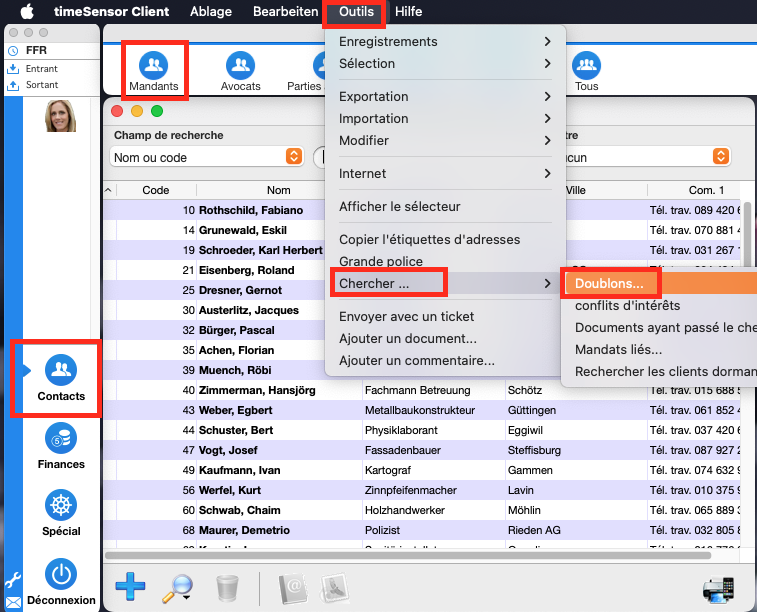The width and height of the screenshot is (757, 612).
Task: Expand the Importation submenu
Action: 445,118
